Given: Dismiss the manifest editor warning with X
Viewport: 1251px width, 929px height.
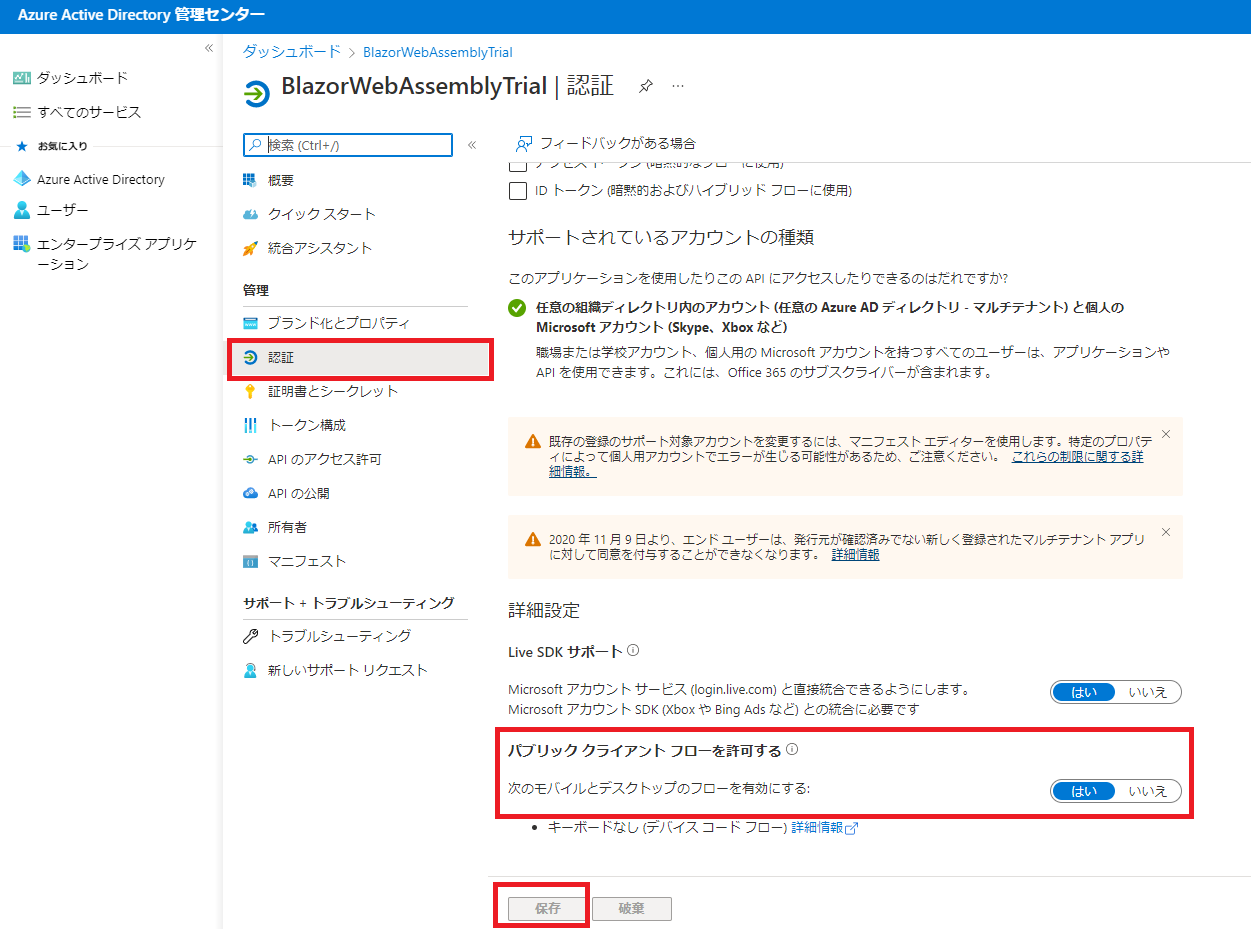Looking at the screenshot, I should click(x=1165, y=434).
